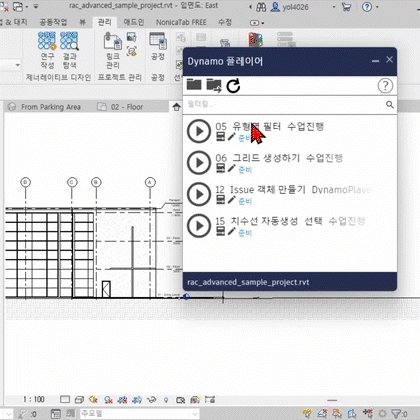The height and width of the screenshot is (420, 420).
Task: Run the 05 유형별 필터 script
Action: click(199, 131)
